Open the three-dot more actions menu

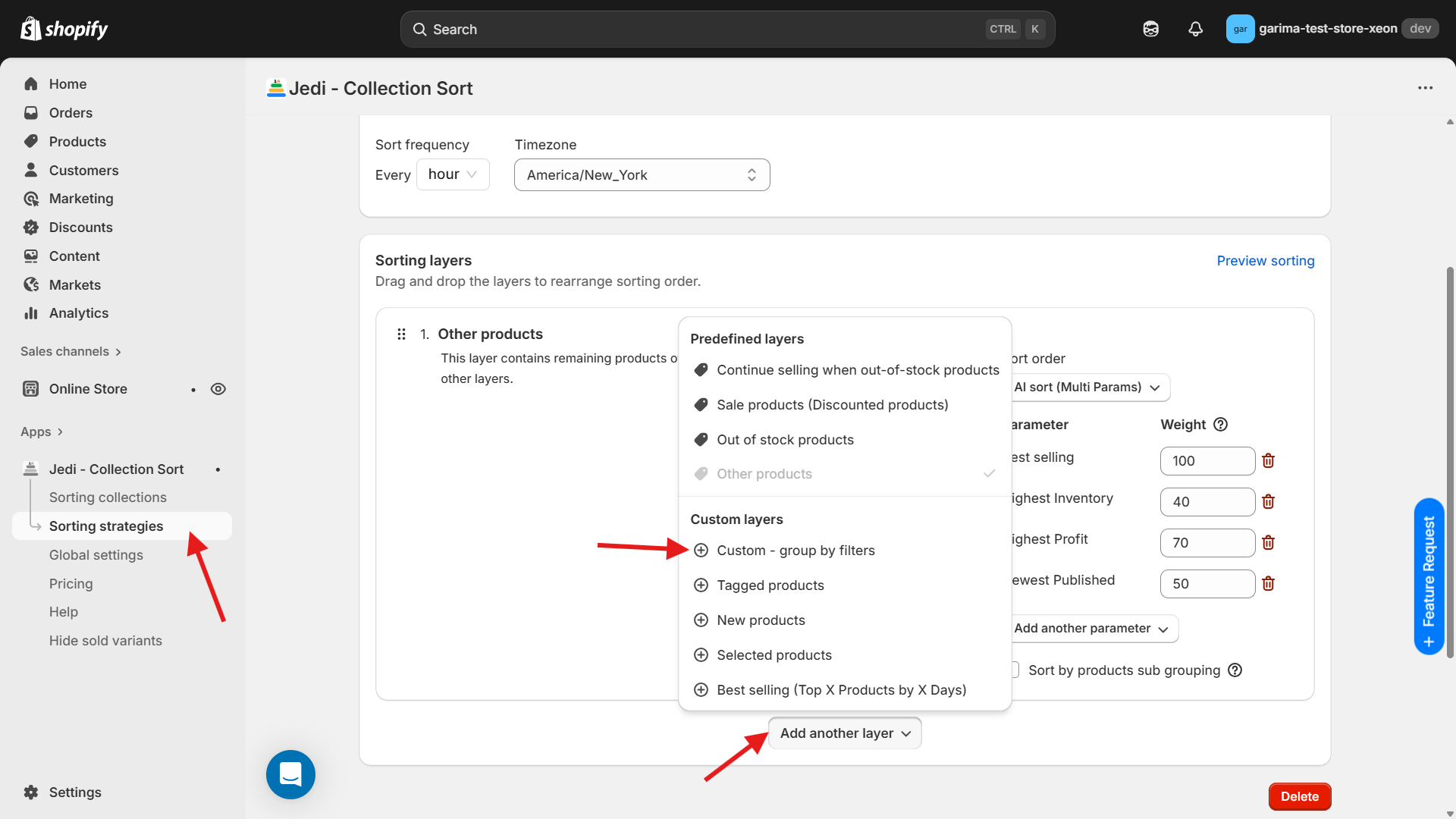[1425, 88]
